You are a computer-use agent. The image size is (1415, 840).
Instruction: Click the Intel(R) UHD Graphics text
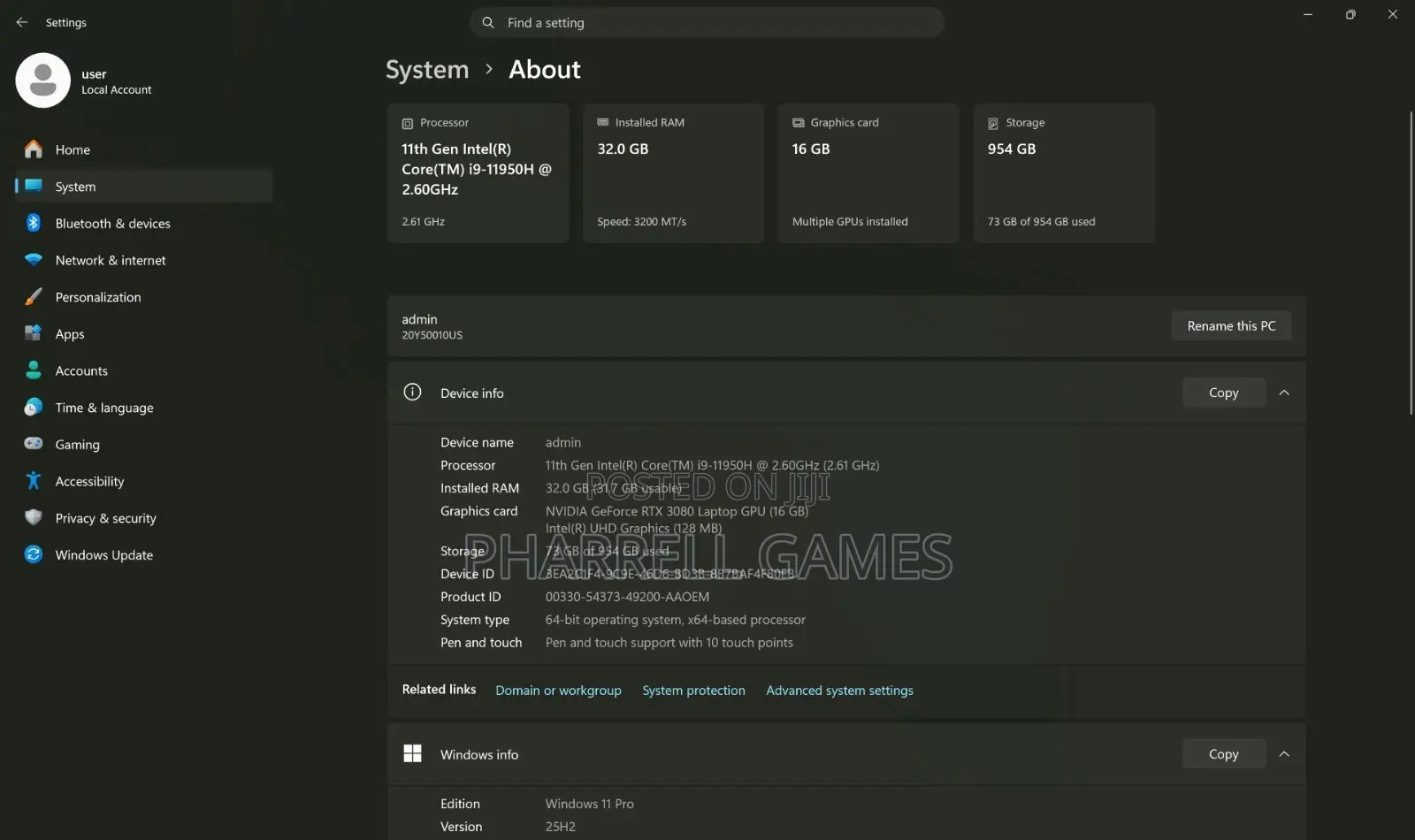click(633, 529)
